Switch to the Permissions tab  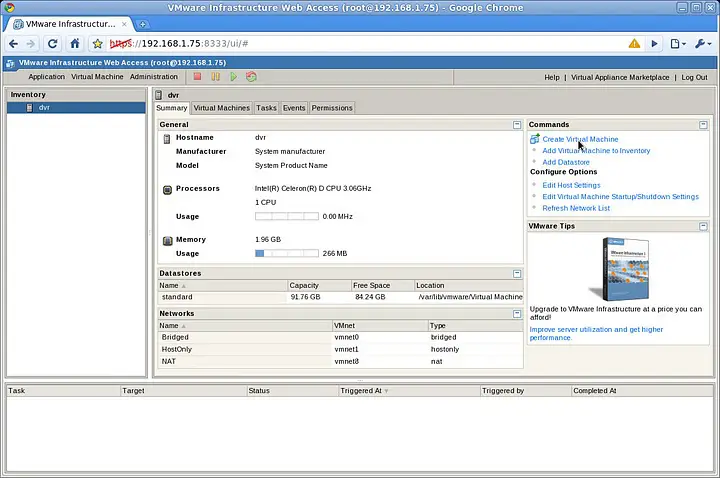tap(332, 108)
